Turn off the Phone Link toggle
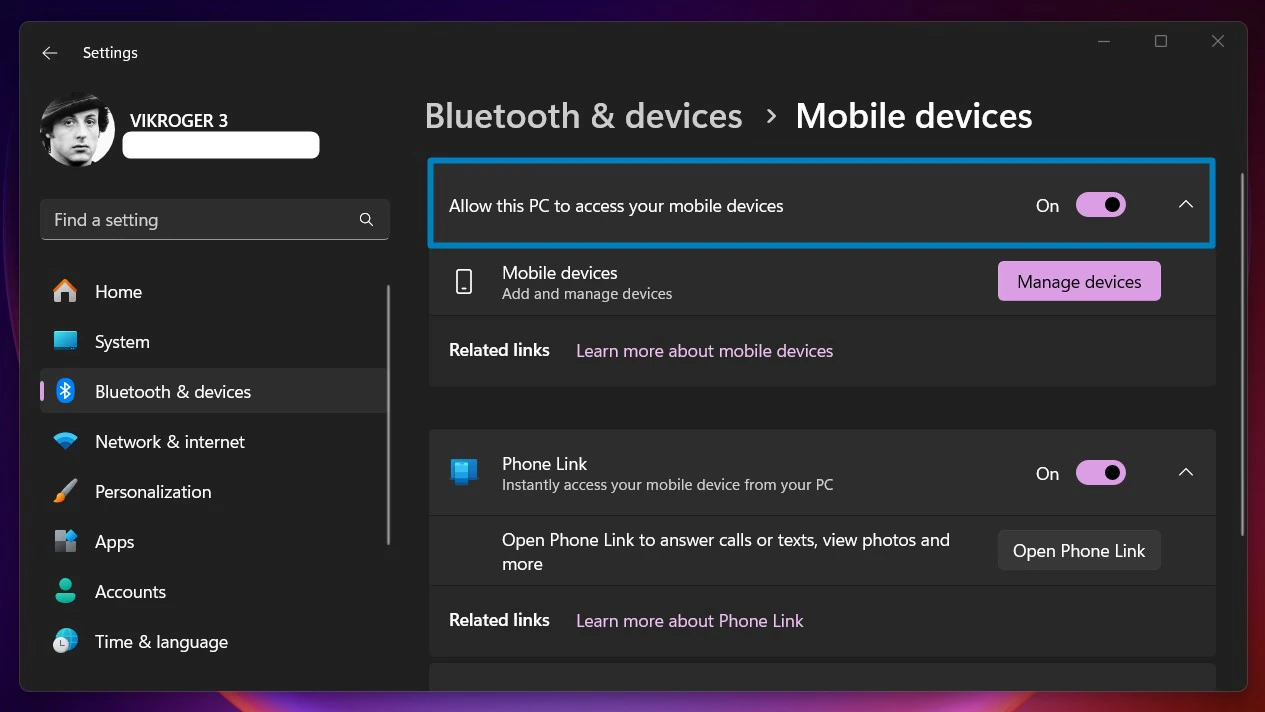This screenshot has width=1265, height=712. (1101, 472)
